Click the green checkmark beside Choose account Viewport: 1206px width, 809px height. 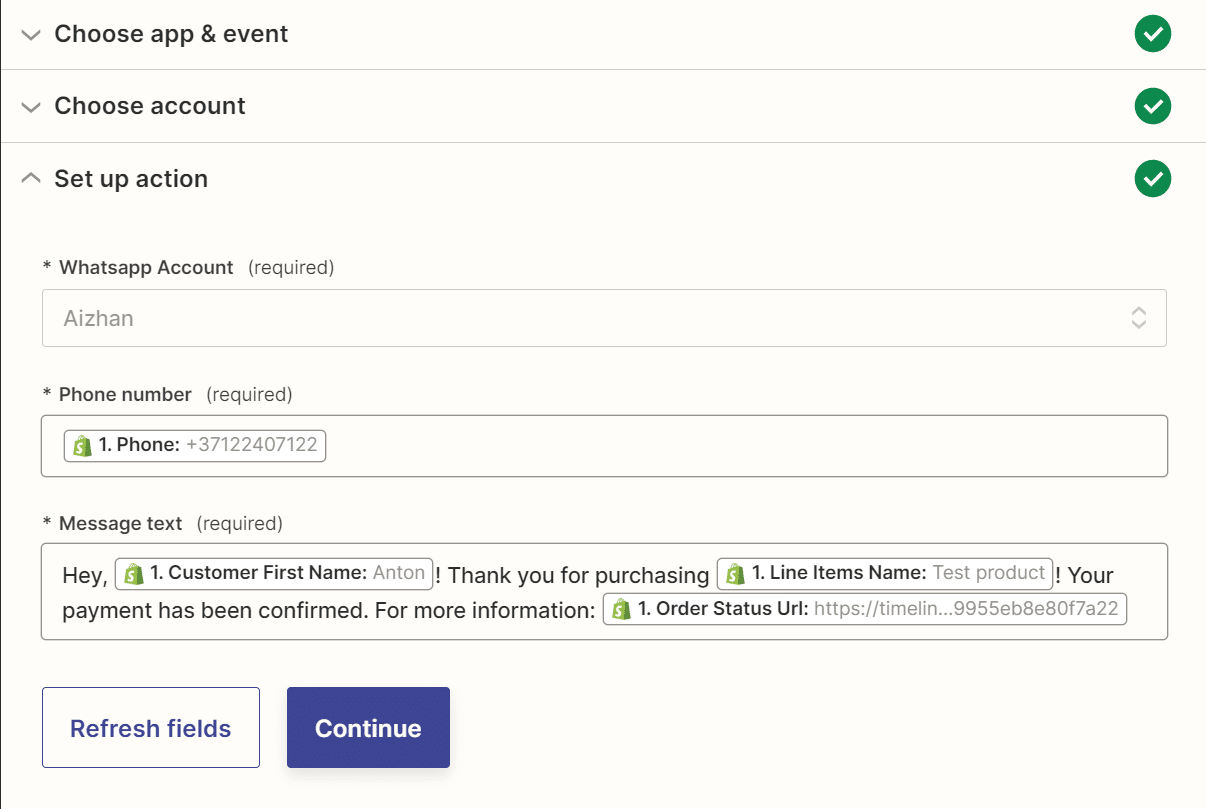tap(1152, 106)
